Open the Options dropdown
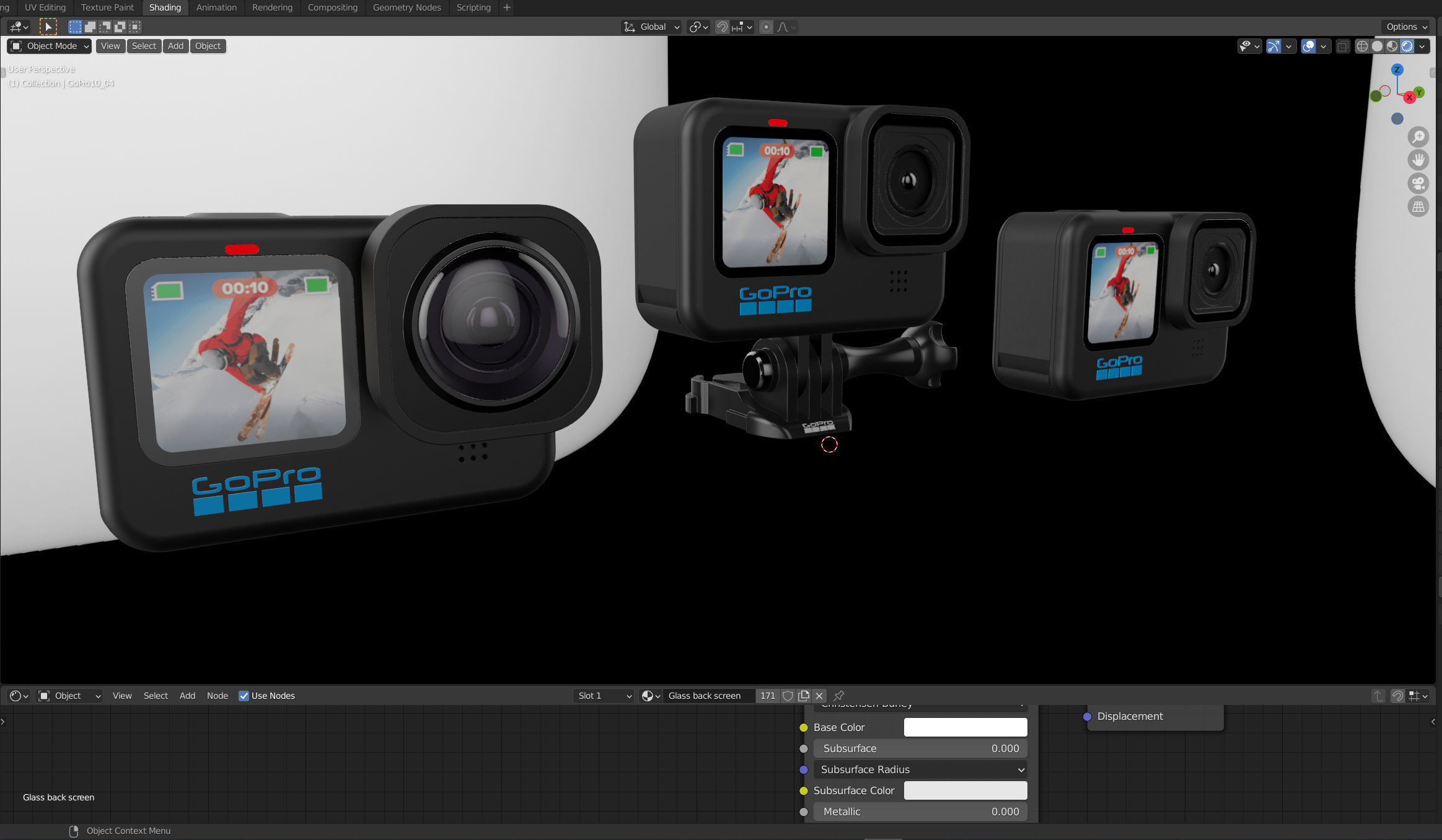The height and width of the screenshot is (840, 1442). click(x=1407, y=27)
